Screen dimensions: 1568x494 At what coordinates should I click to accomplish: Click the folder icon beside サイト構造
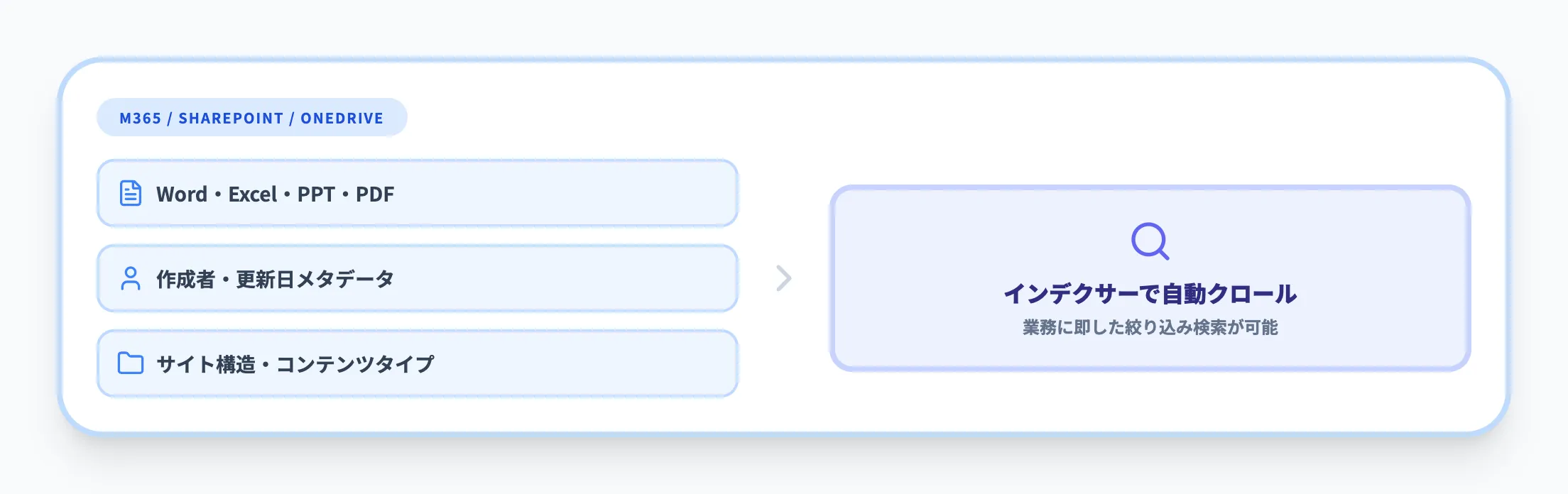131,363
